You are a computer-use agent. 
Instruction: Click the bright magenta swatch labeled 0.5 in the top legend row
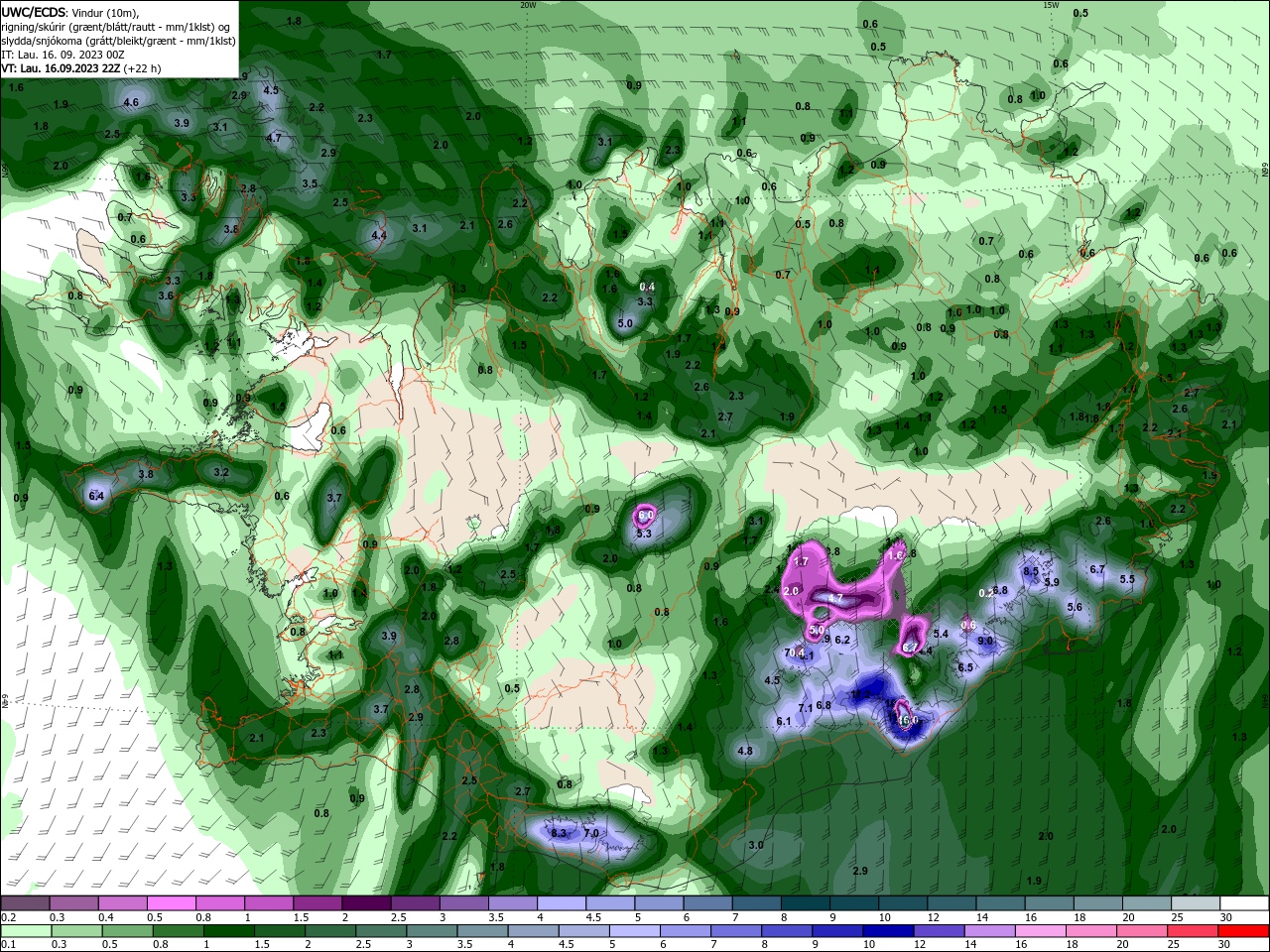(171, 903)
